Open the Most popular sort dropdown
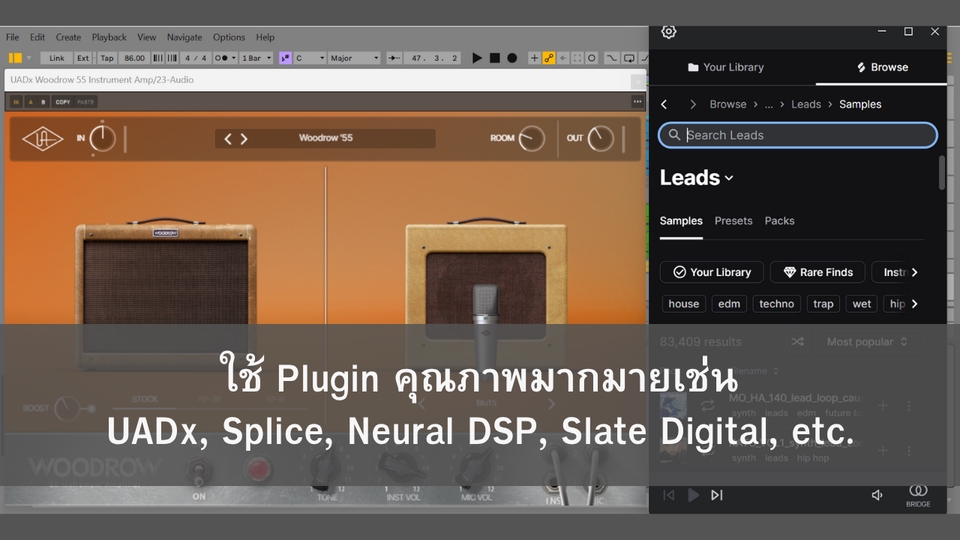The image size is (960, 540). pos(867,342)
